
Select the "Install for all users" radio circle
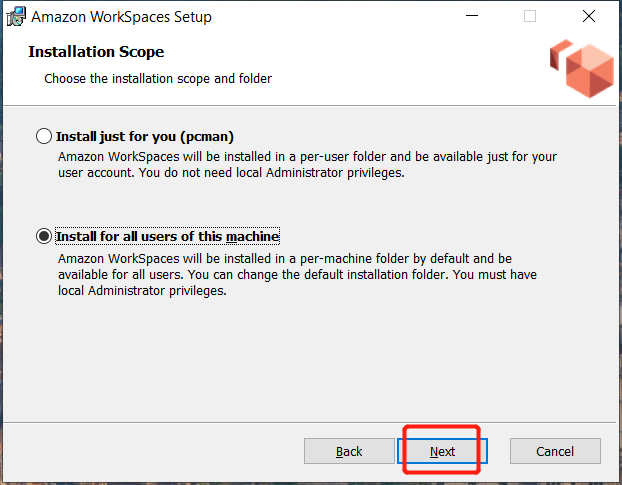[x=43, y=237]
